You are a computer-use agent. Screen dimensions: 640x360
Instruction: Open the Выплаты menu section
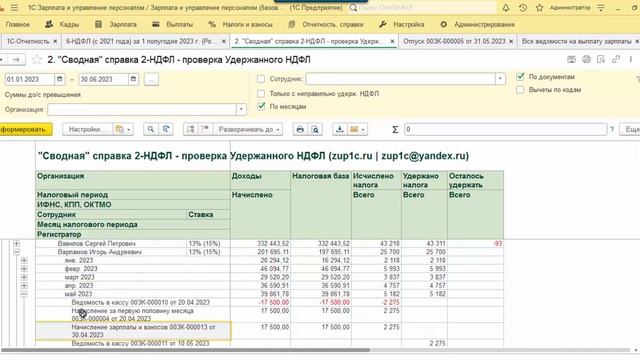click(x=172, y=24)
